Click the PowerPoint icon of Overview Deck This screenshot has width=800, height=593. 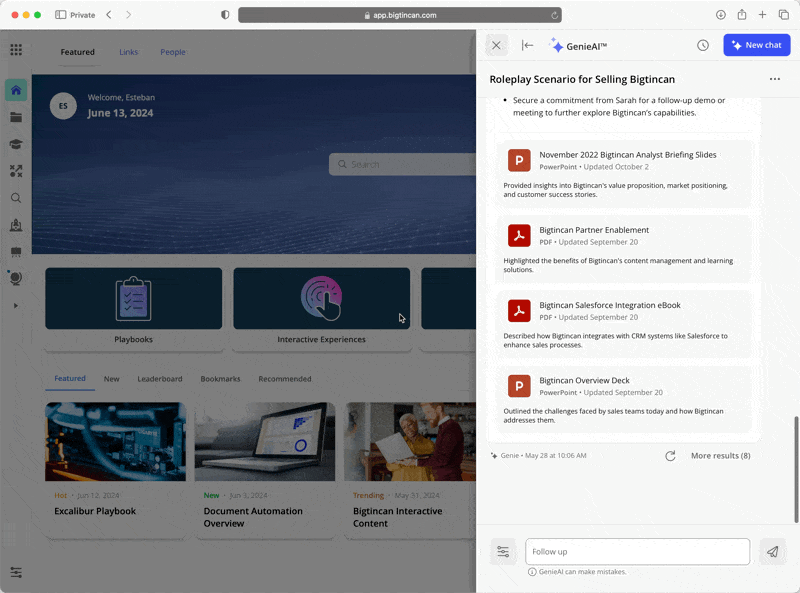pos(519,386)
